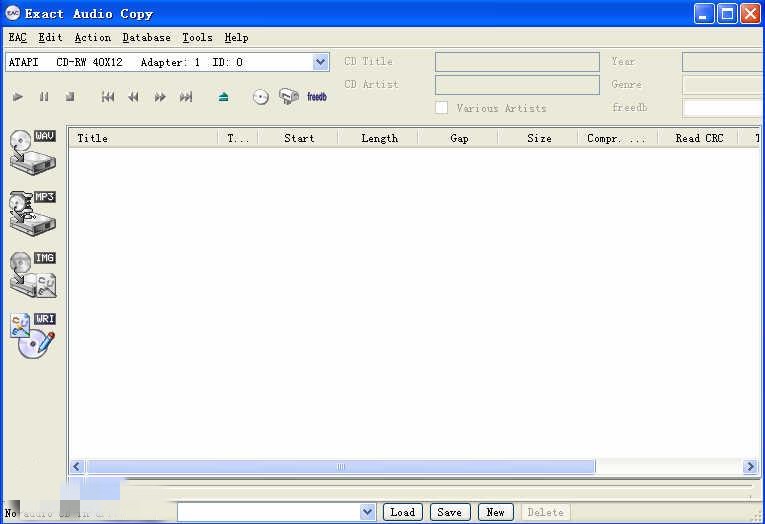Click the Save profile button
The width and height of the screenshot is (765, 524).
coord(449,512)
